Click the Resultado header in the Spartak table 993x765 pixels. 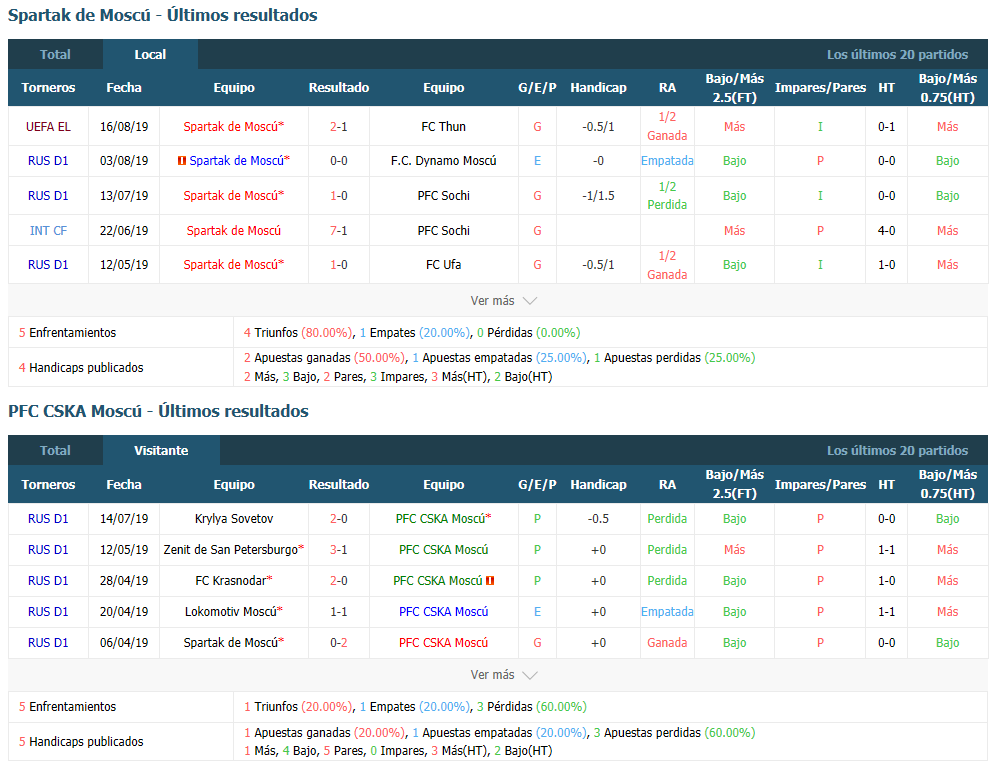pyautogui.click(x=339, y=88)
